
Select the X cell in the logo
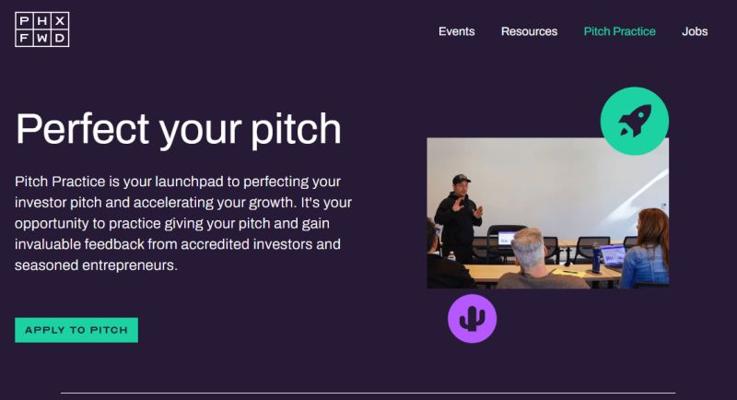click(x=60, y=21)
